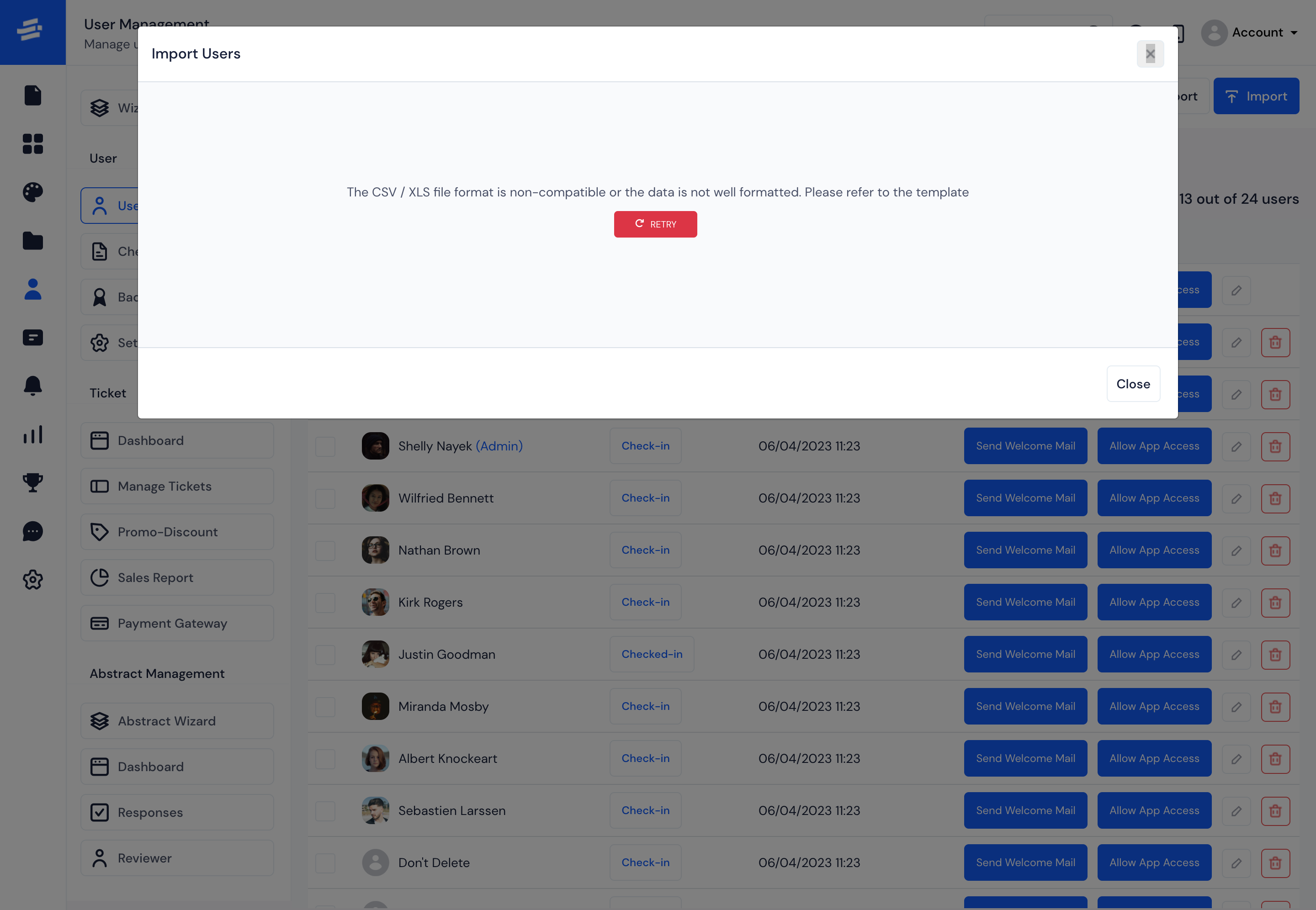Screen dimensions: 1316x910
Task: Toggle Check-in for Nathan Brown
Action: click(645, 550)
